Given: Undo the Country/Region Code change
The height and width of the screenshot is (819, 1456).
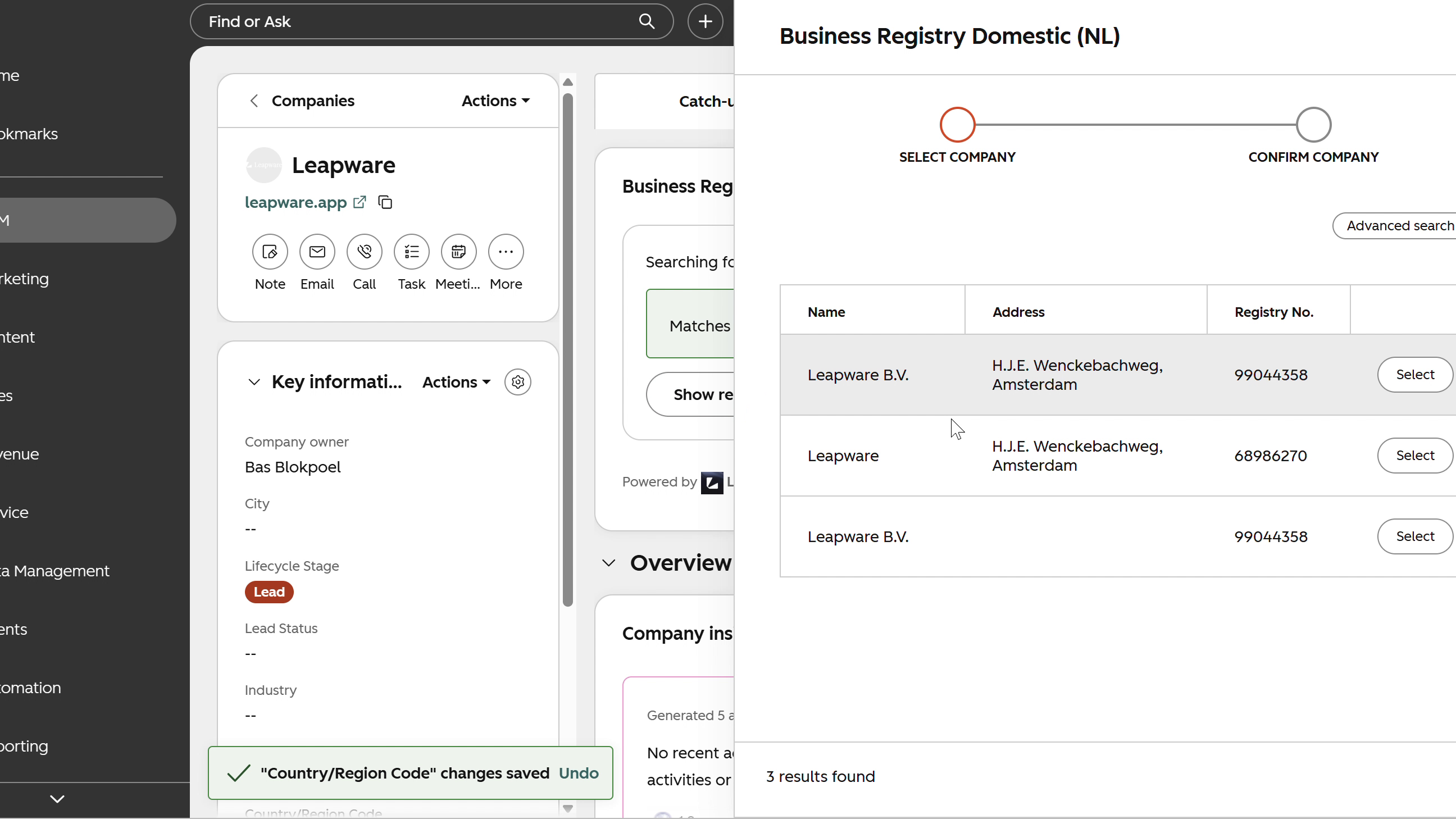Looking at the screenshot, I should point(578,772).
